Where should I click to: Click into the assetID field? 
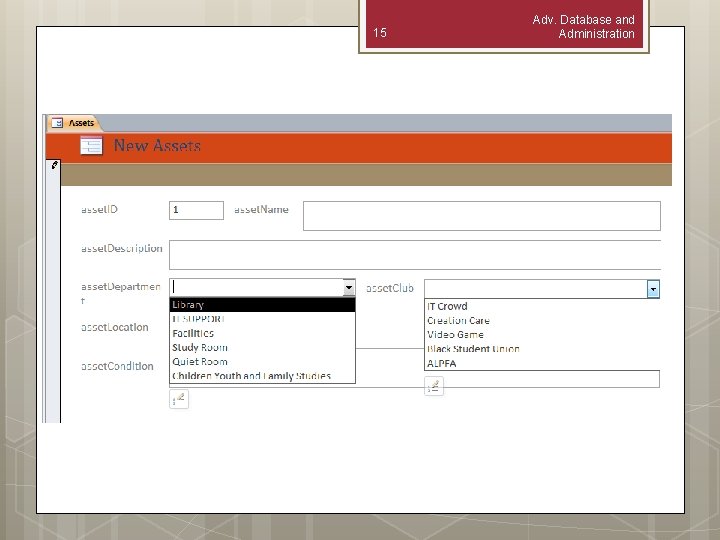(197, 210)
